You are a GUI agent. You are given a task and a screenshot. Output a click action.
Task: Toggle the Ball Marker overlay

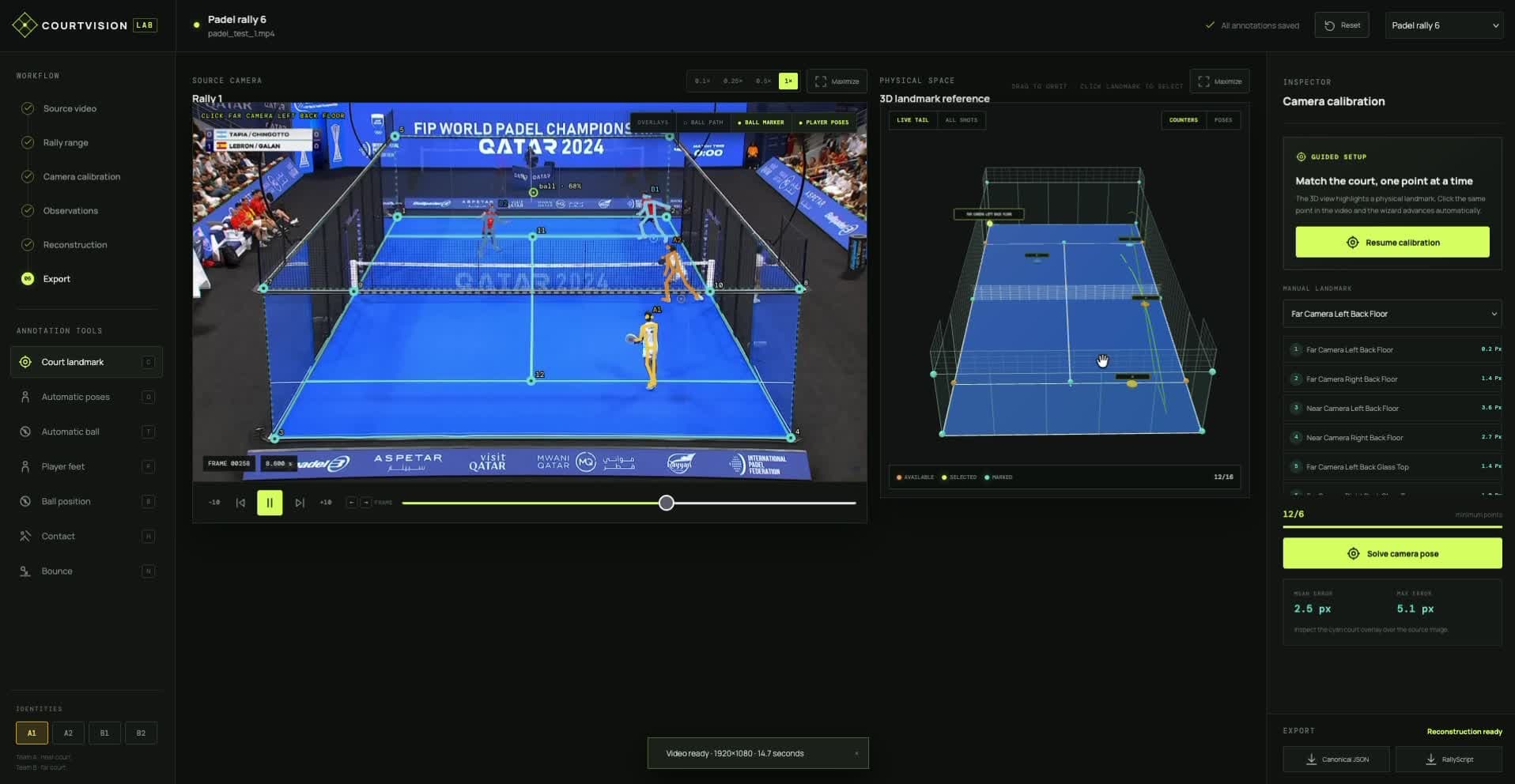[761, 122]
